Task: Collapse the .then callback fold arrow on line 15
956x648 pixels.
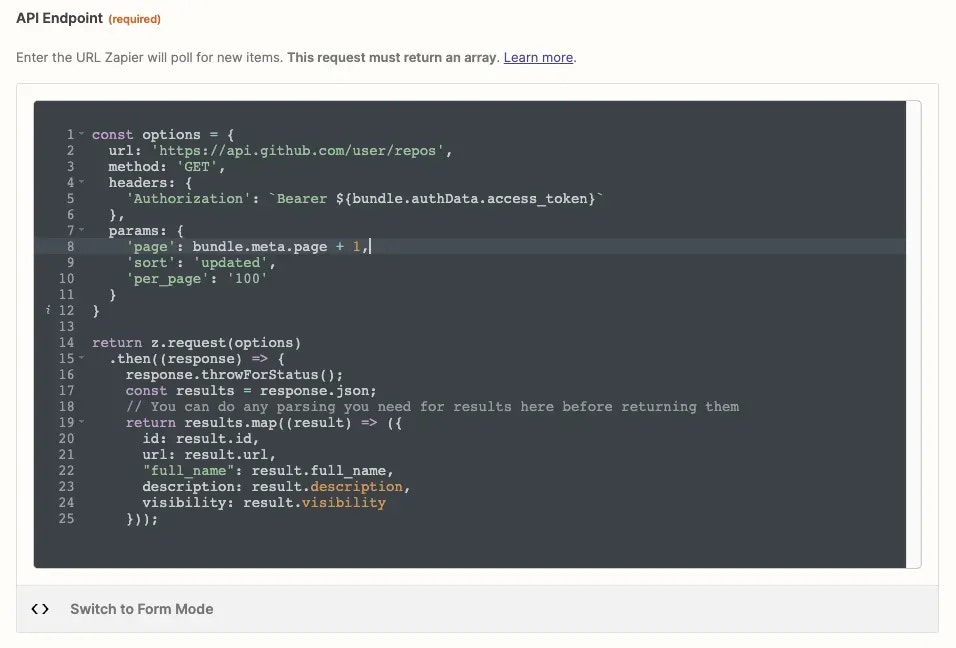Action: click(x=81, y=358)
